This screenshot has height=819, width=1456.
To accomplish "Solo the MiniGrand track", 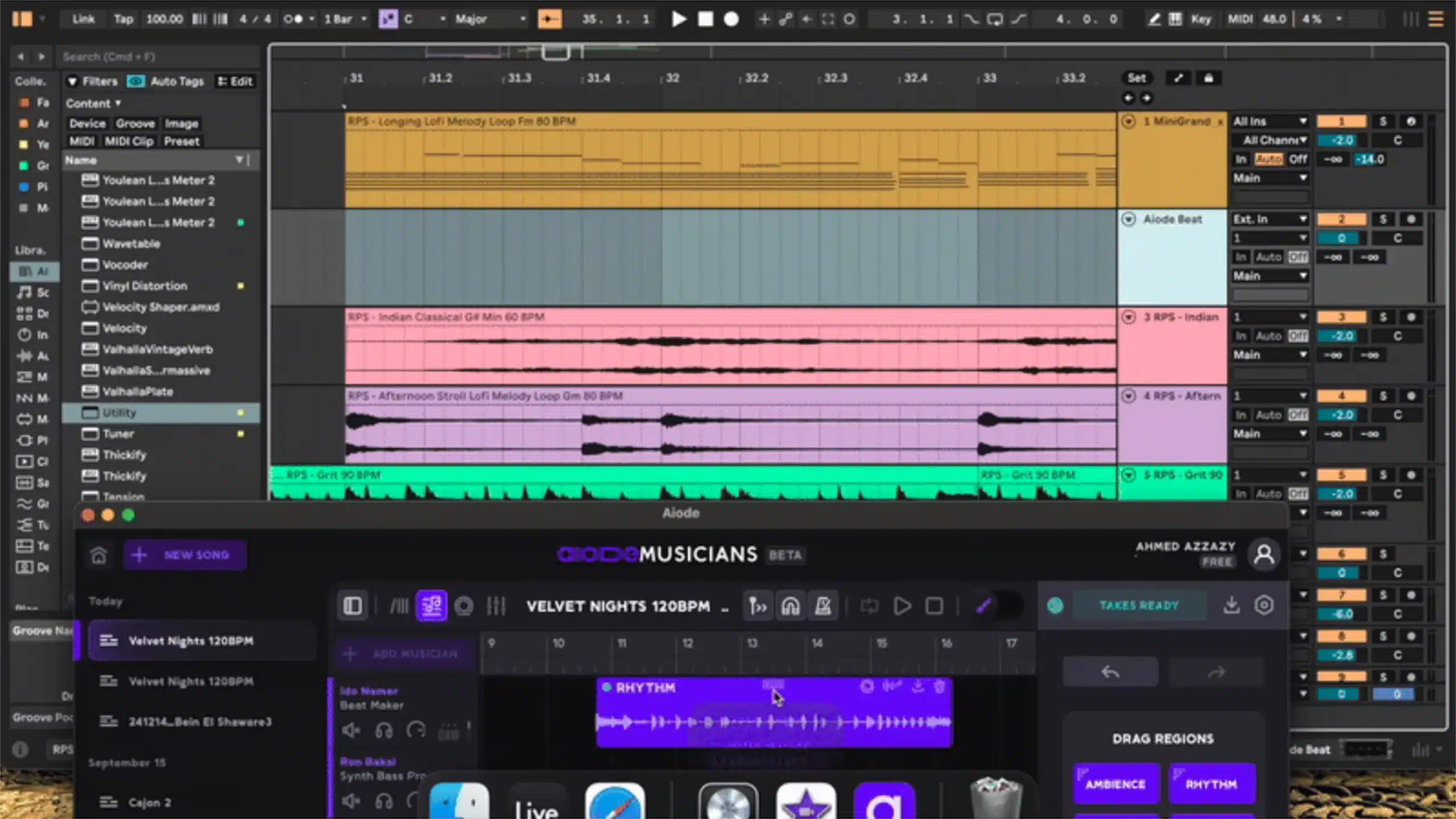I will [x=1382, y=121].
